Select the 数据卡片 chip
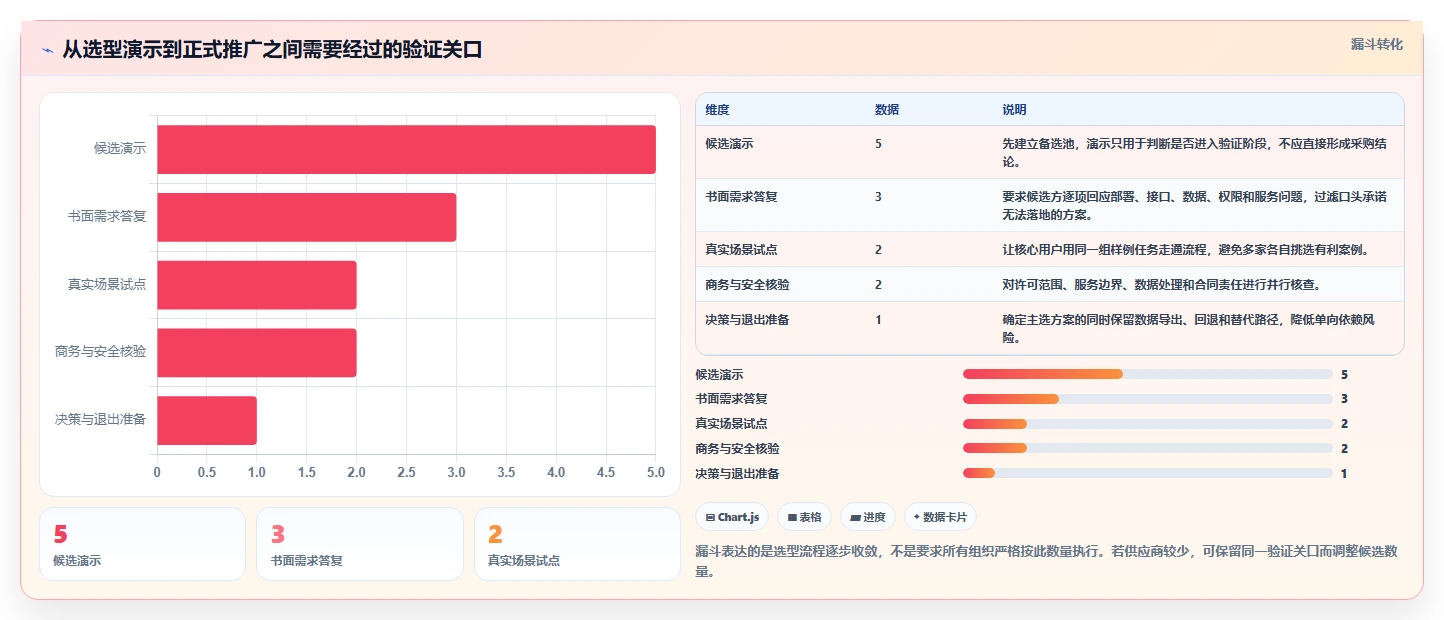1444x620 pixels. 940,517
